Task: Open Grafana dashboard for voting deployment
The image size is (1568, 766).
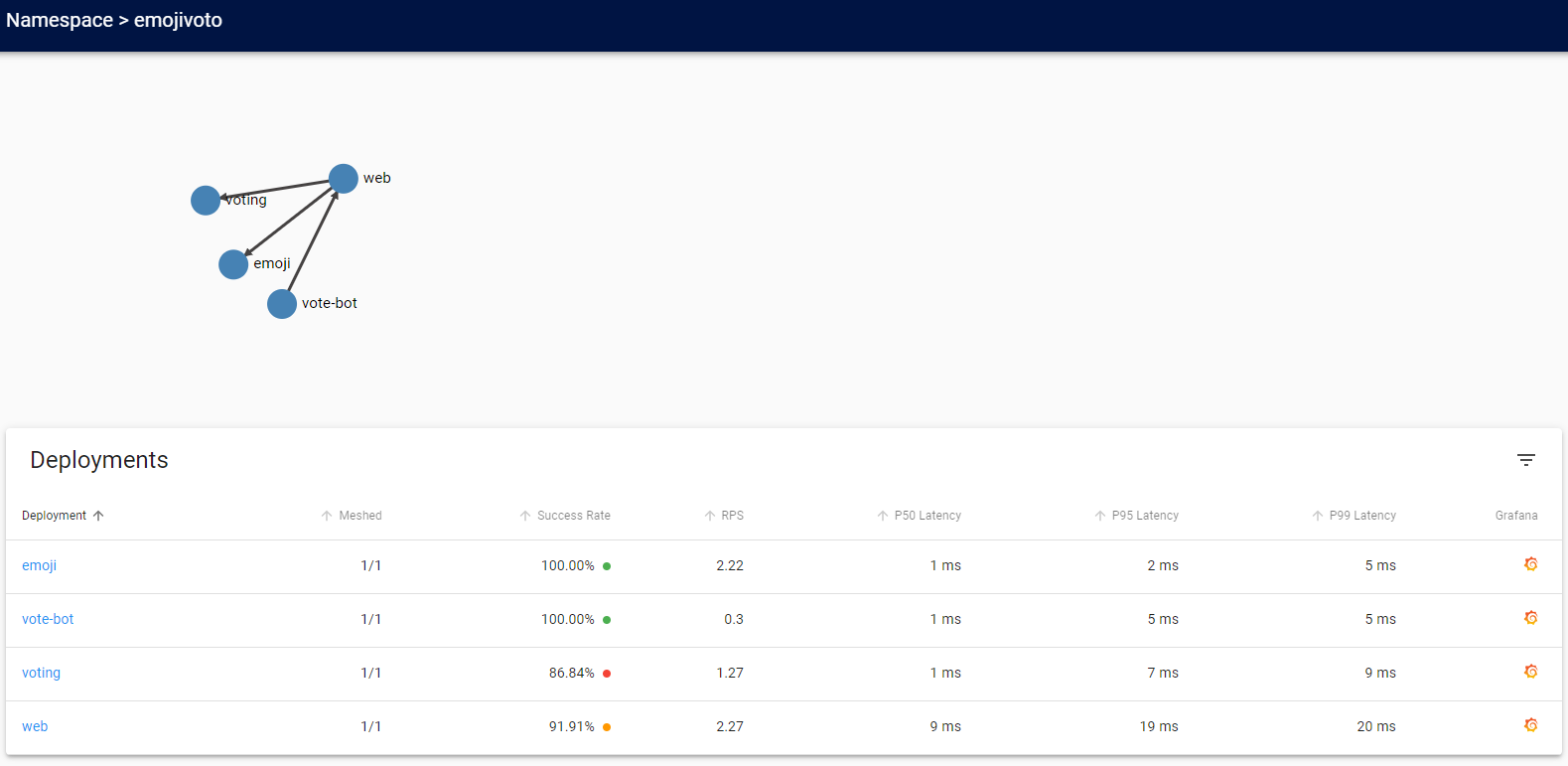Action: (x=1530, y=672)
